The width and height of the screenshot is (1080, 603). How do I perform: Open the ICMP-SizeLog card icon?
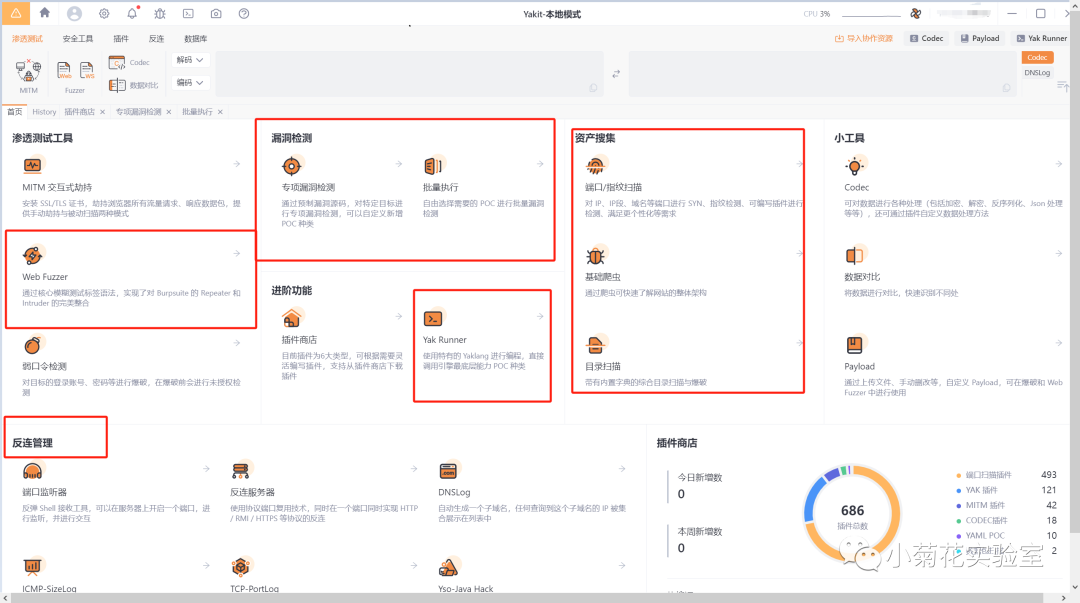tap(32, 566)
